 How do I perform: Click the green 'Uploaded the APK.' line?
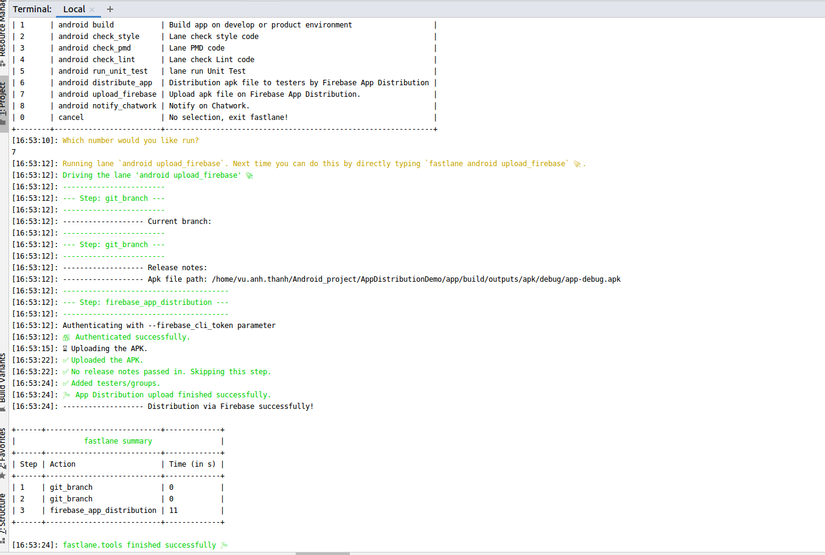click(103, 360)
